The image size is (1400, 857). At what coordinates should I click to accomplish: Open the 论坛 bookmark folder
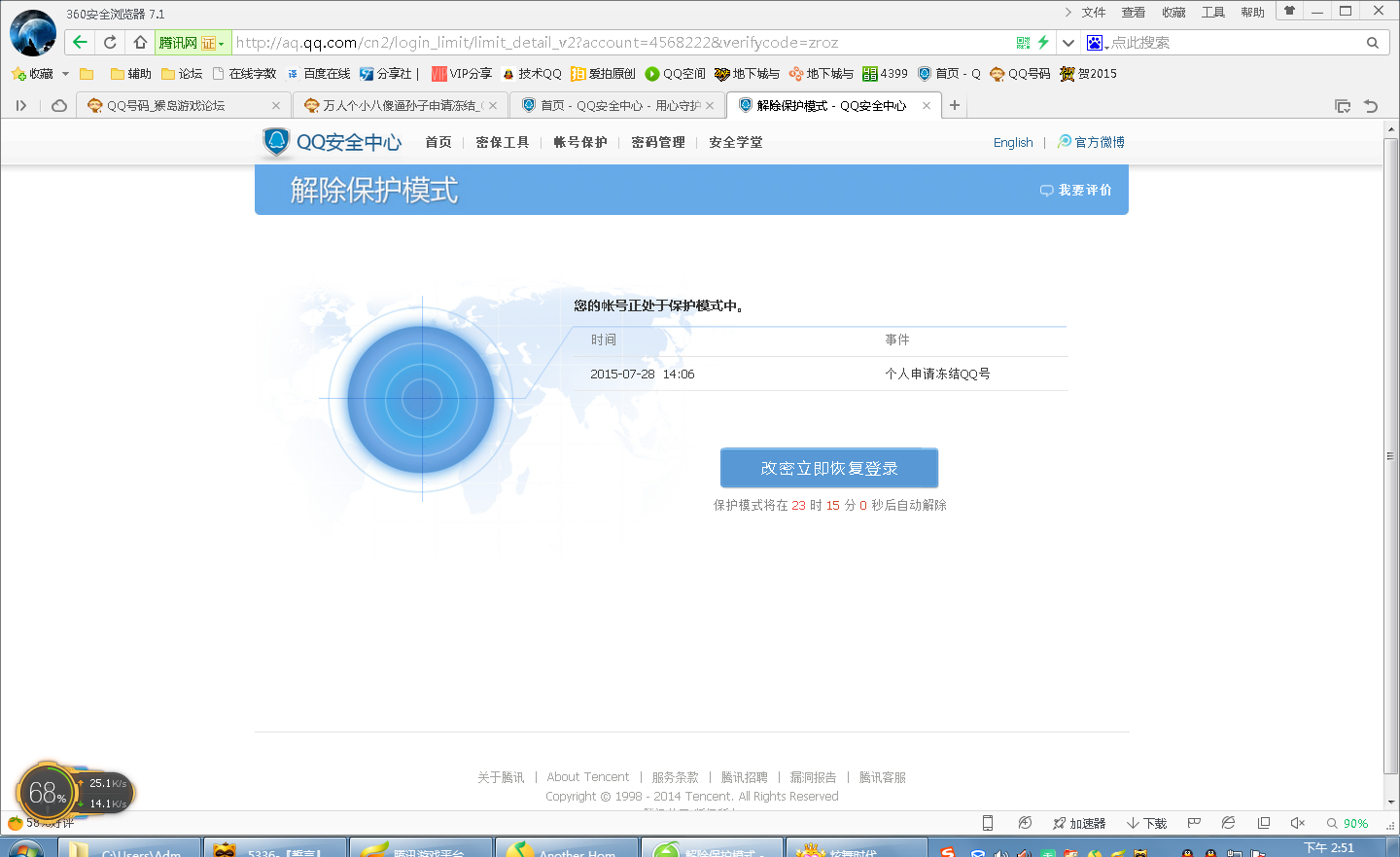182,74
